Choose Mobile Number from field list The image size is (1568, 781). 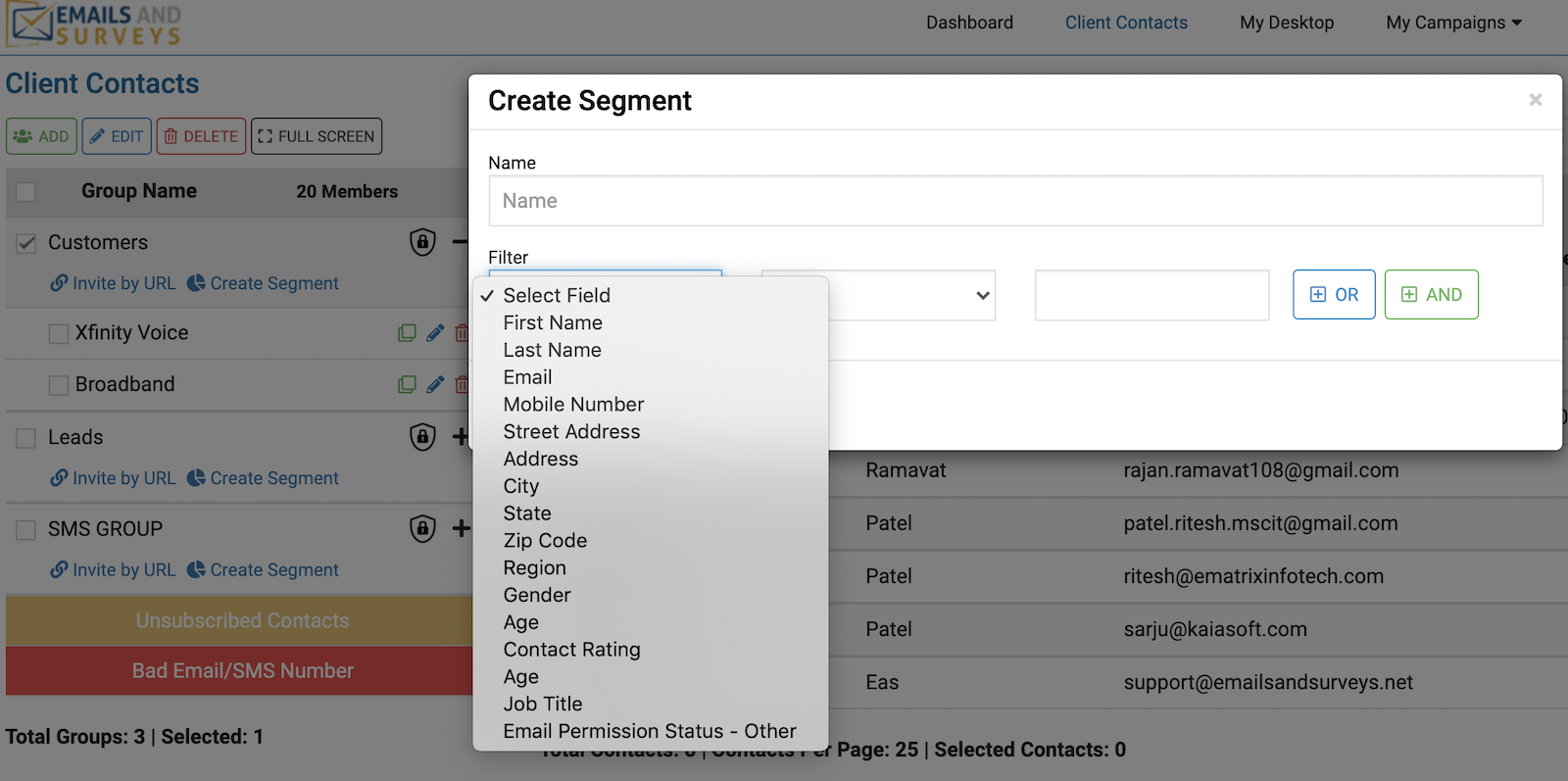573,405
